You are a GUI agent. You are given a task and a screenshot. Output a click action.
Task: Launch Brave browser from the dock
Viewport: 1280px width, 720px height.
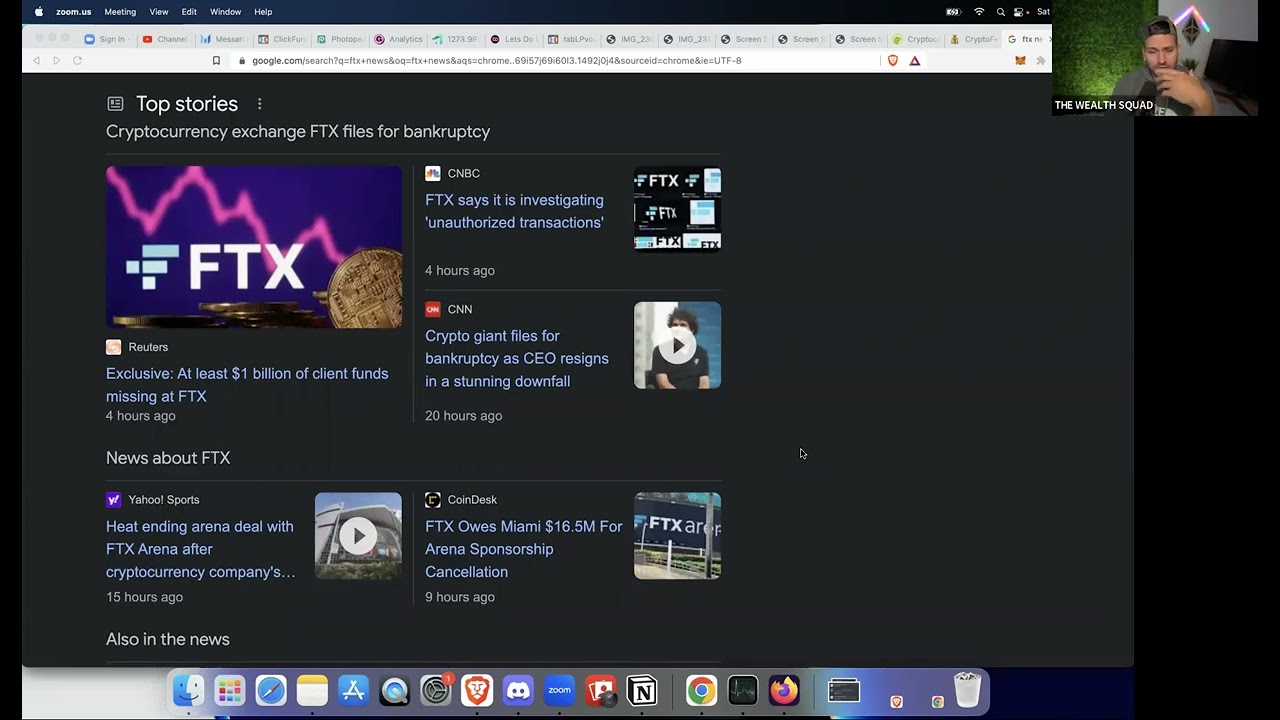(477, 691)
